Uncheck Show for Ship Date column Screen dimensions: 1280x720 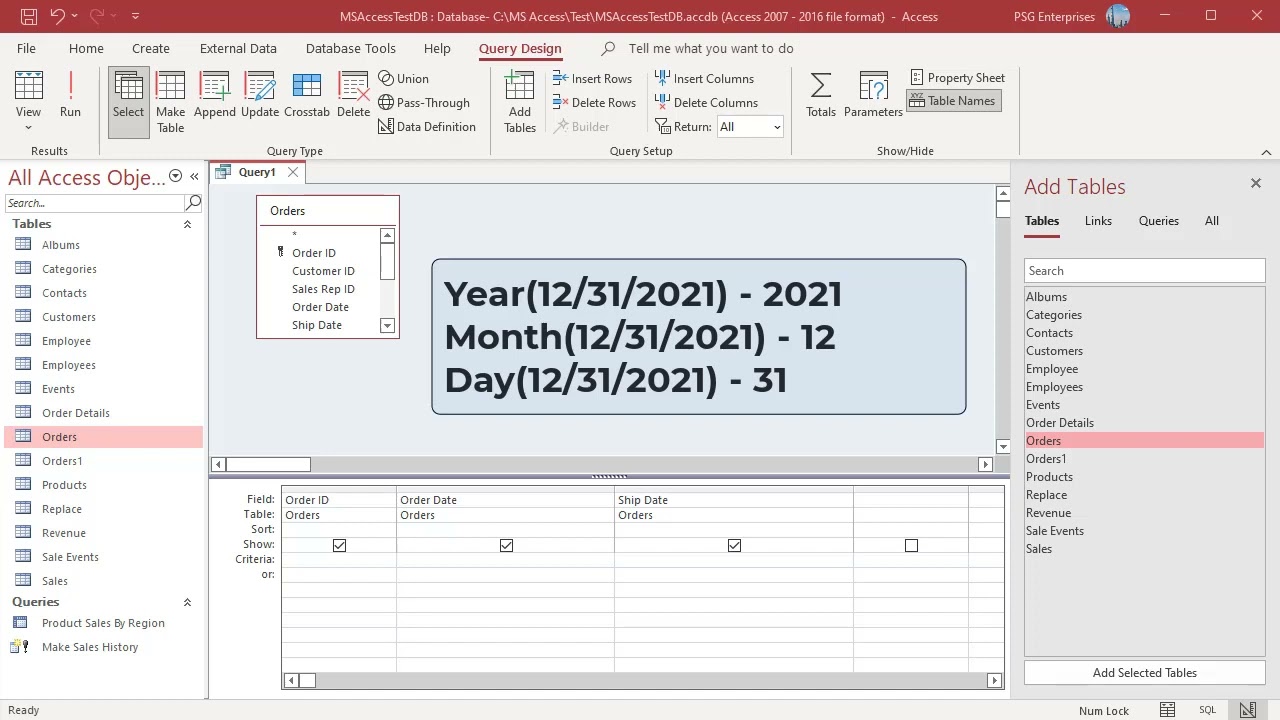click(734, 545)
